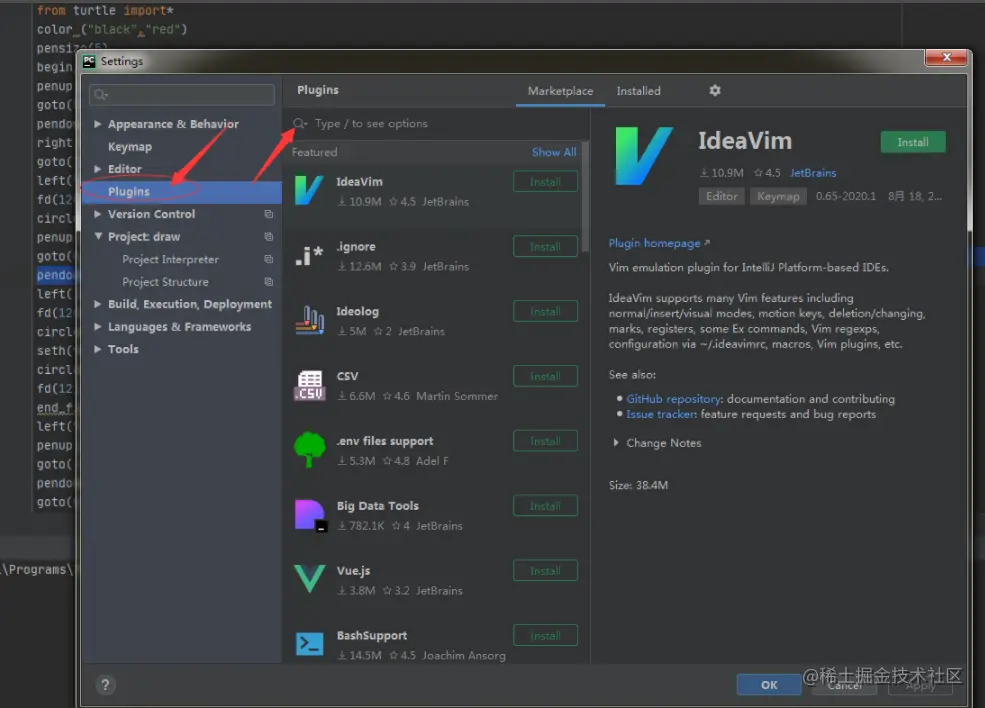Viewport: 985px width, 708px height.
Task: Expand Appearance & Behavior settings
Action: point(98,124)
